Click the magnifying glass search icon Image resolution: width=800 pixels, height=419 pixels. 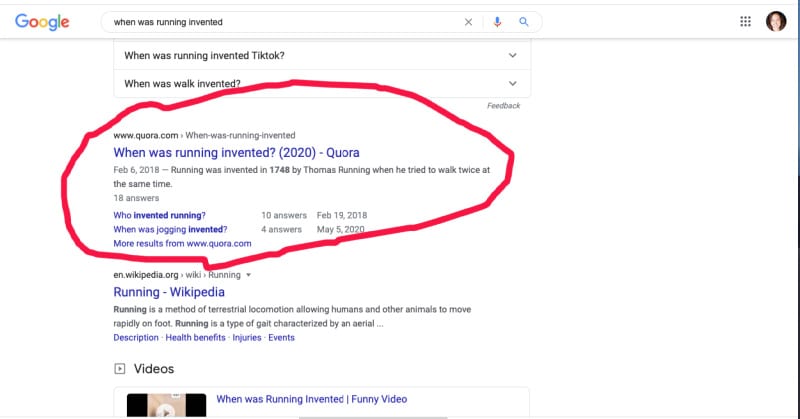[523, 22]
